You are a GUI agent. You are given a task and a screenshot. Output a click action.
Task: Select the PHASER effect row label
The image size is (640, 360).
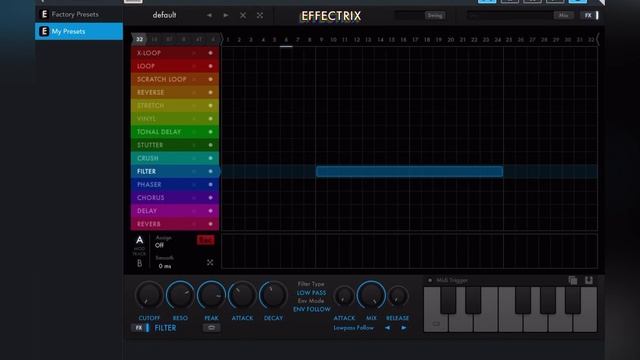(x=149, y=184)
